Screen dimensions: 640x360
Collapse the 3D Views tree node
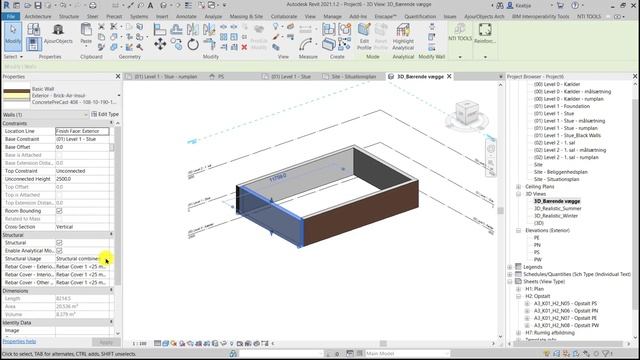518,194
